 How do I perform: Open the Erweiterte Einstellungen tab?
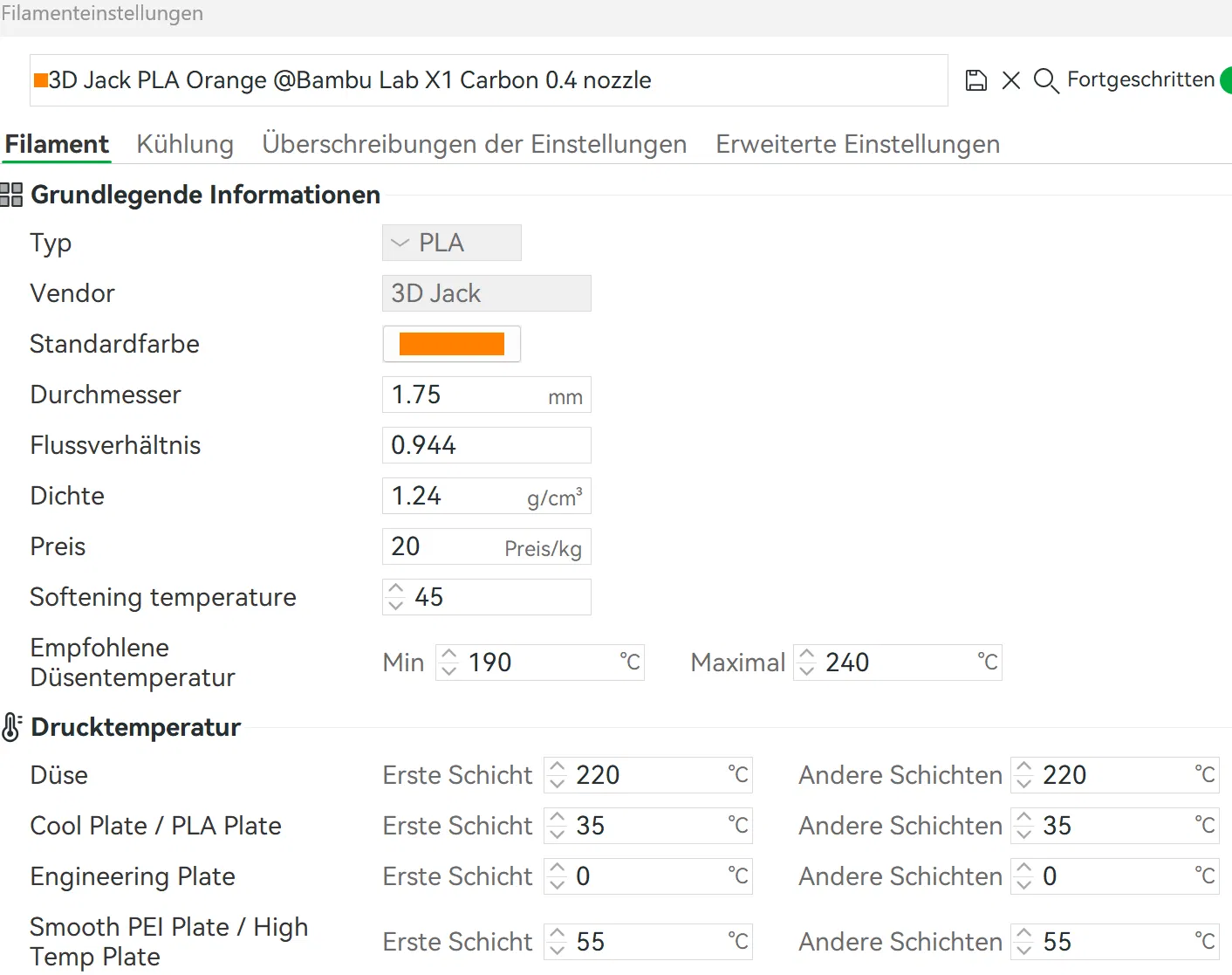coord(857,144)
